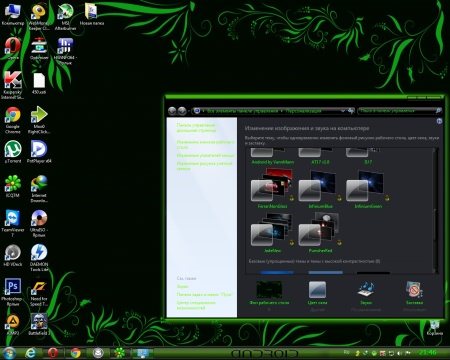This screenshot has width=450, height=360.
Task: Click the taskbar clock
Action: coord(427,353)
